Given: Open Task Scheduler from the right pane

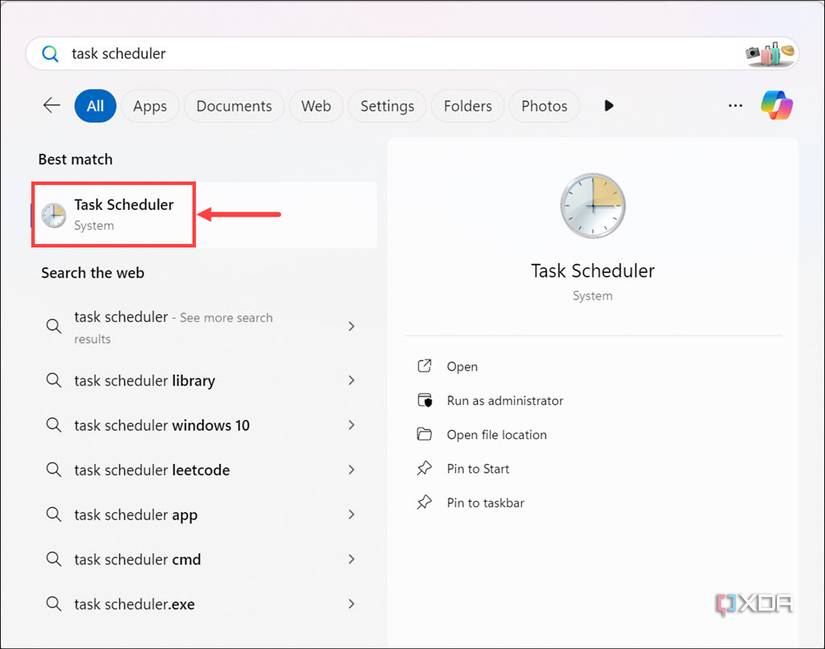Looking at the screenshot, I should pos(462,366).
